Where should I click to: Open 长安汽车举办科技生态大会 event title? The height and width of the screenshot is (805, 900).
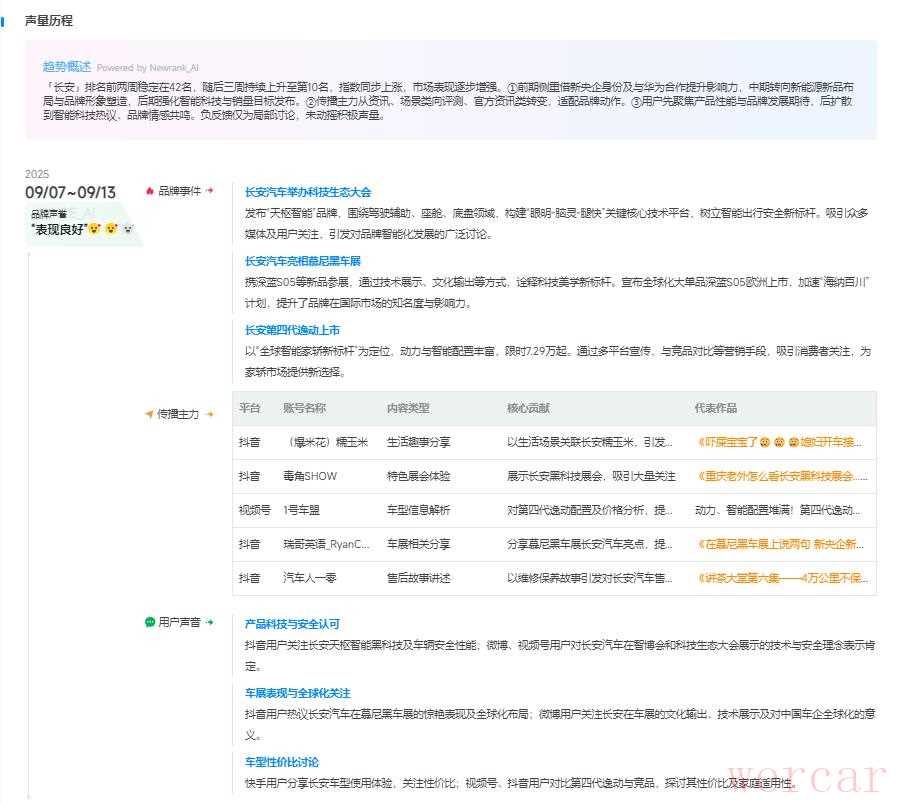[308, 192]
